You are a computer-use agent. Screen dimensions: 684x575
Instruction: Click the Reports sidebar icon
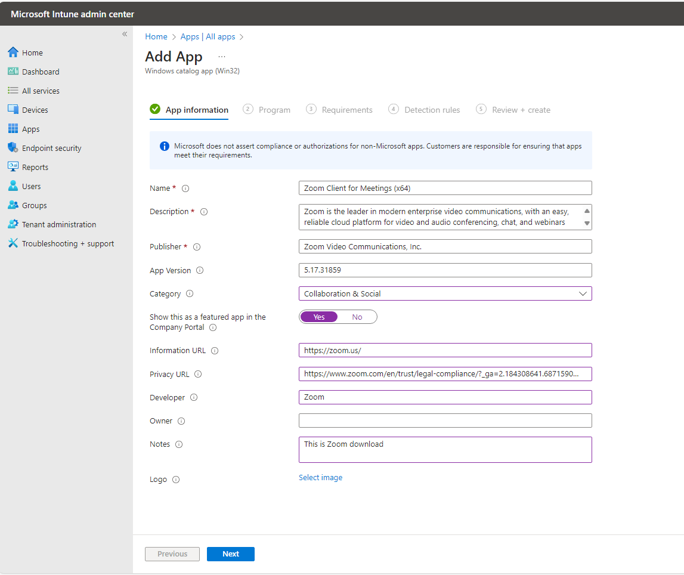[x=13, y=167]
